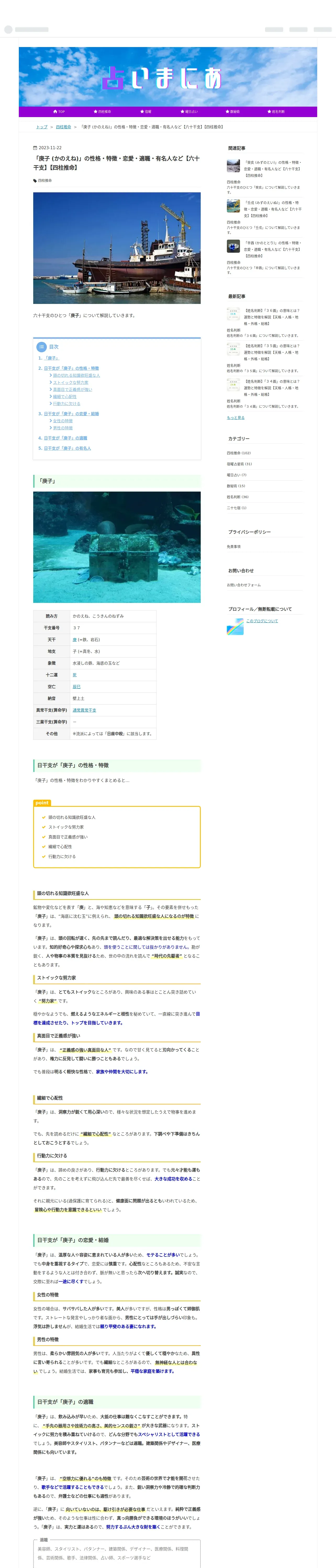Open TOC sub-item 頭の切れる知識欲旺盛な人
The width and height of the screenshot is (336, 1568).
pyautogui.click(x=76, y=376)
